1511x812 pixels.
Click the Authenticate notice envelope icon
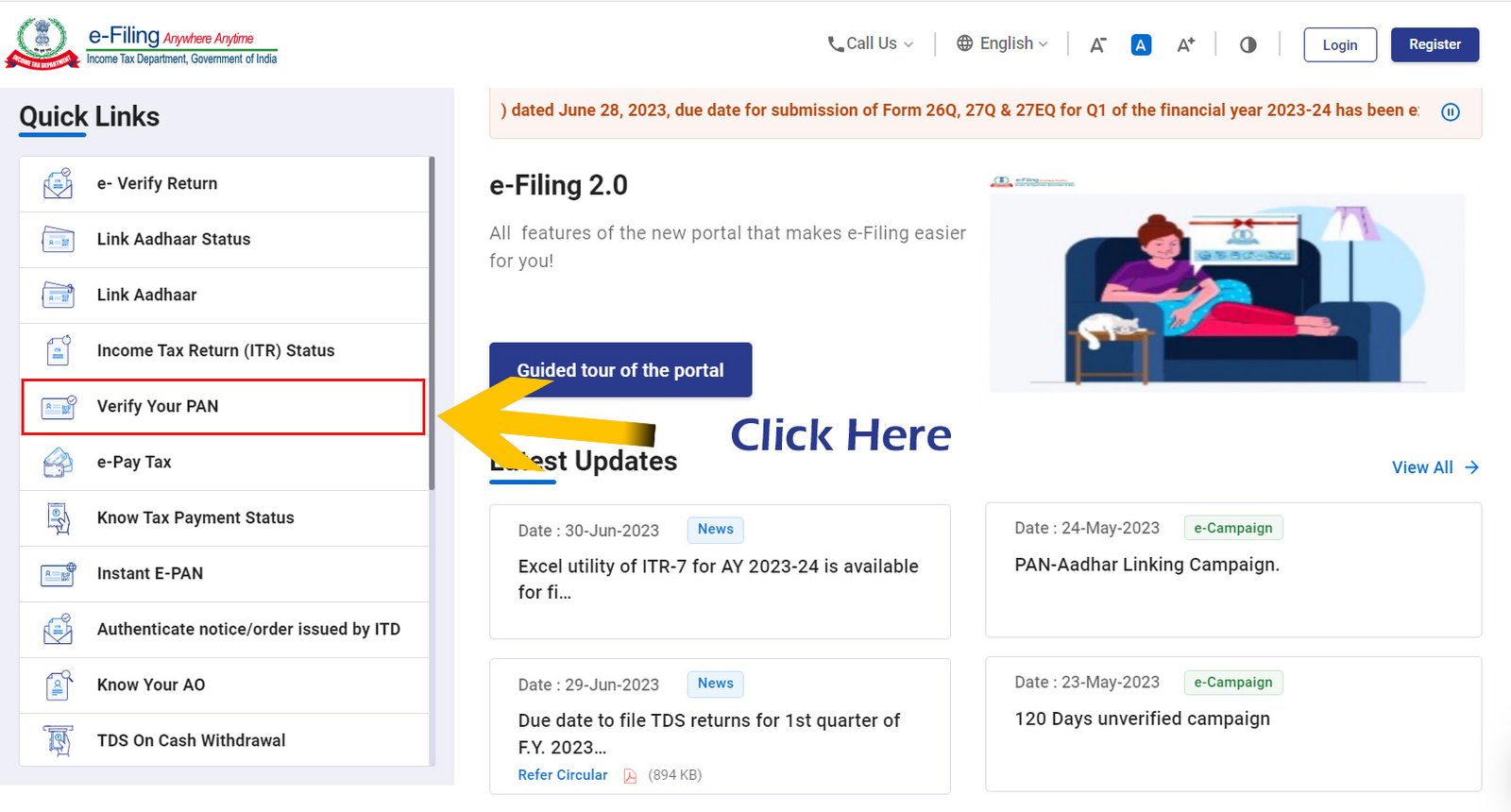click(58, 629)
